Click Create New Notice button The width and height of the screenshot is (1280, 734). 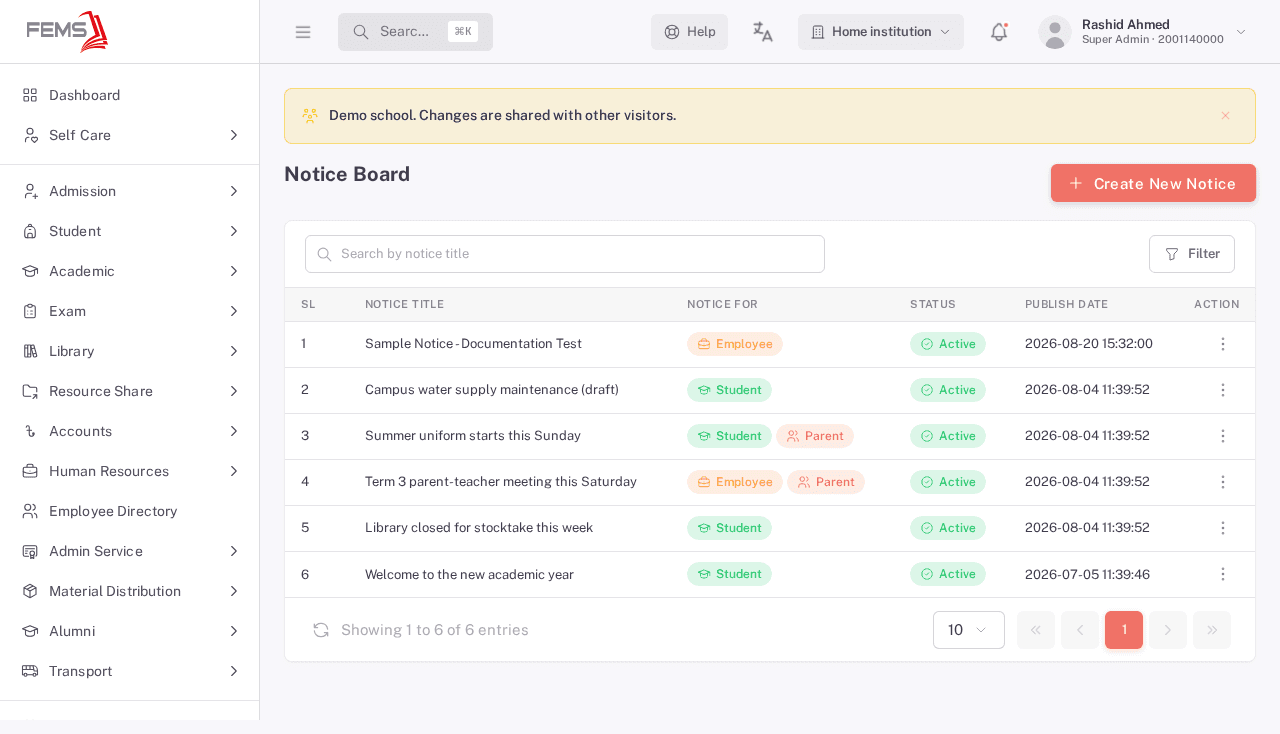(x=1153, y=183)
